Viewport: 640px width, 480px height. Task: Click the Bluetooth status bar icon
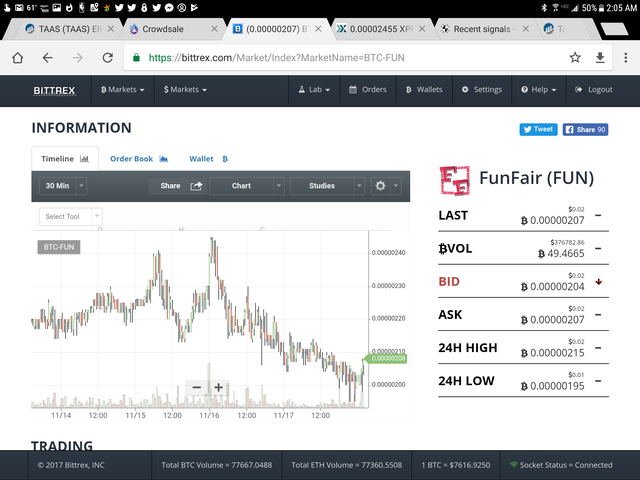pyautogui.click(x=544, y=7)
